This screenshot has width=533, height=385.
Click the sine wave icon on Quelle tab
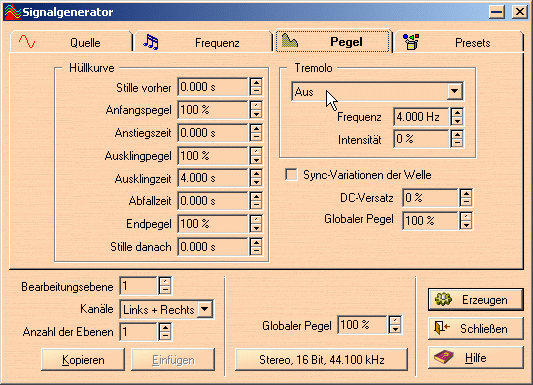point(27,41)
